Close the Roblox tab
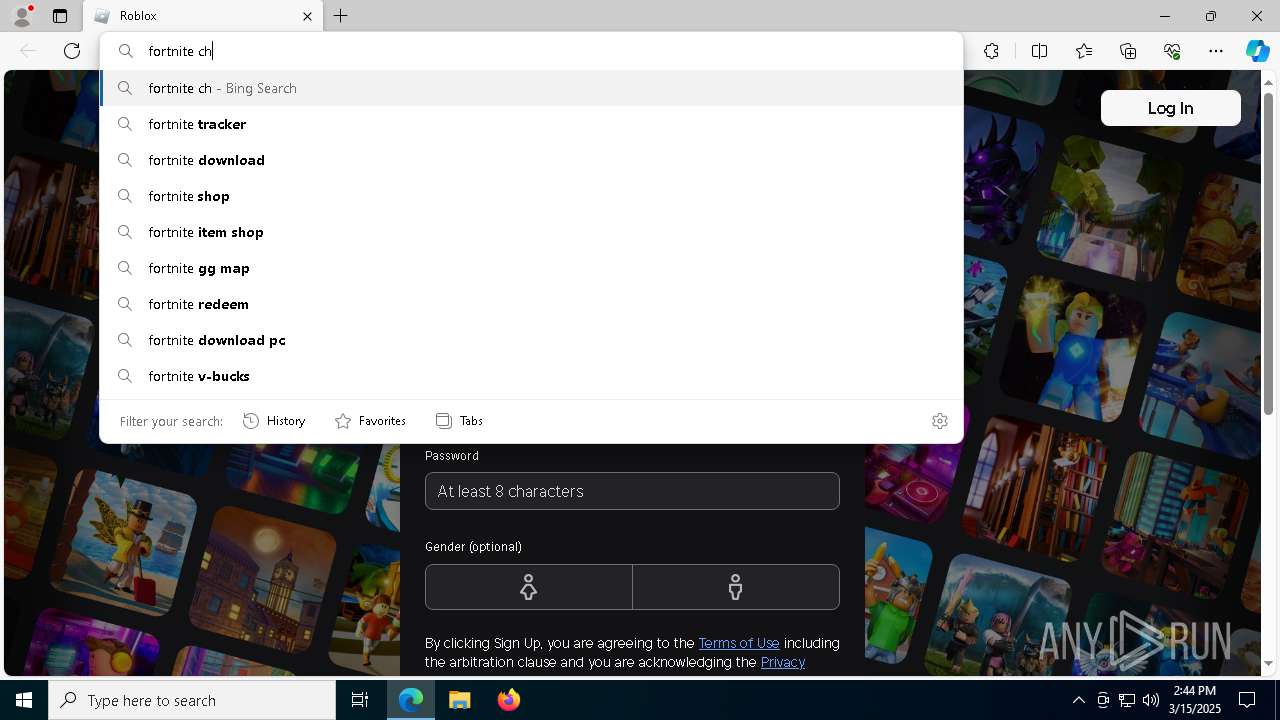The width and height of the screenshot is (1280, 720). (x=307, y=16)
